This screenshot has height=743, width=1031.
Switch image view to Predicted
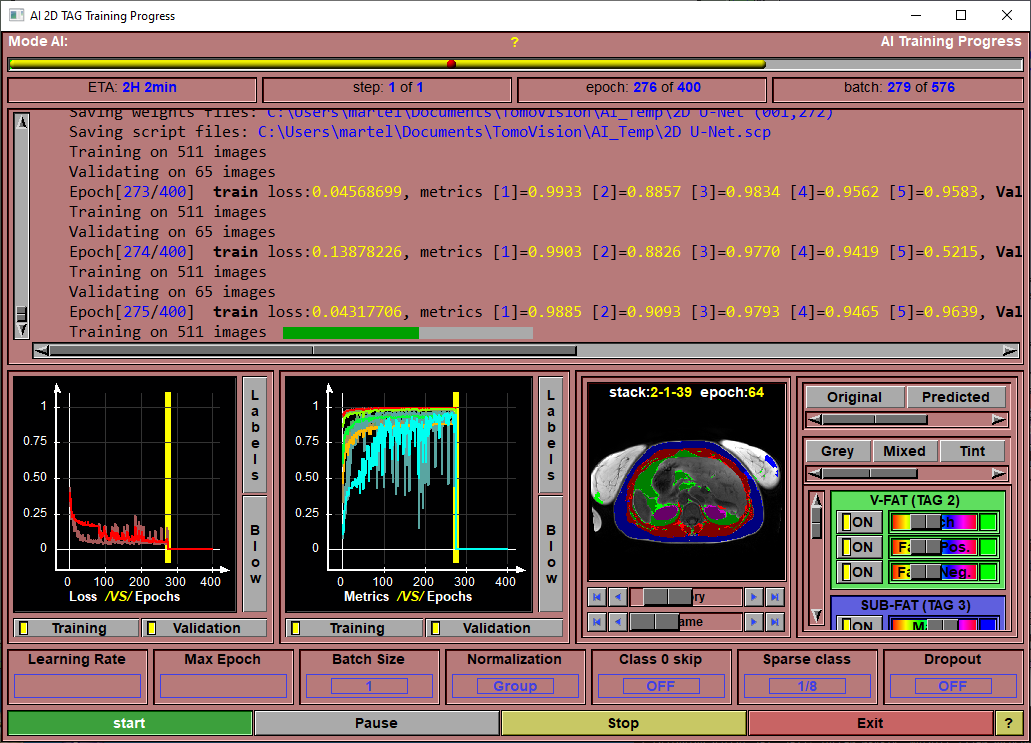pyautogui.click(x=955, y=397)
